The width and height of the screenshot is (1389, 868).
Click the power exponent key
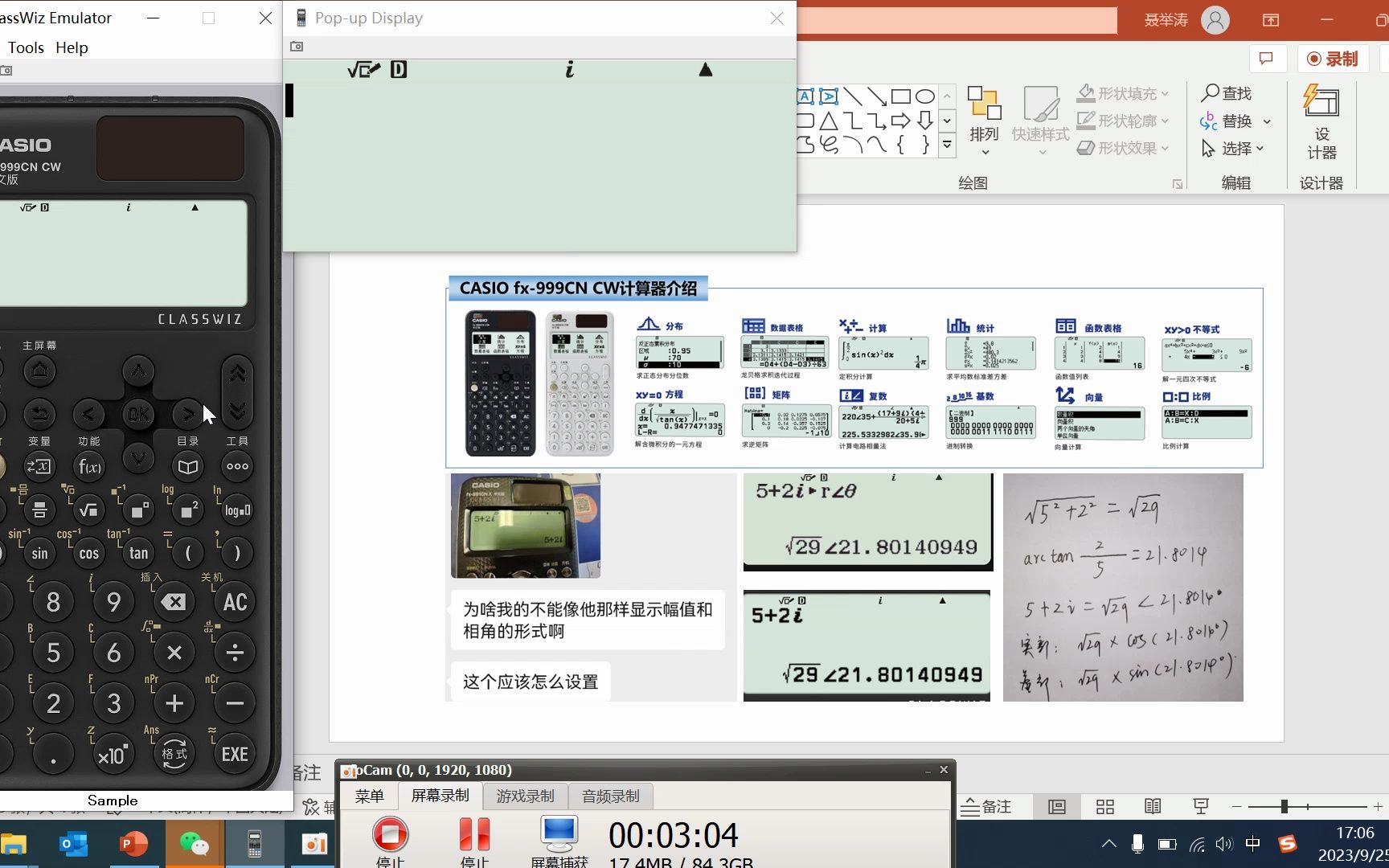click(138, 510)
